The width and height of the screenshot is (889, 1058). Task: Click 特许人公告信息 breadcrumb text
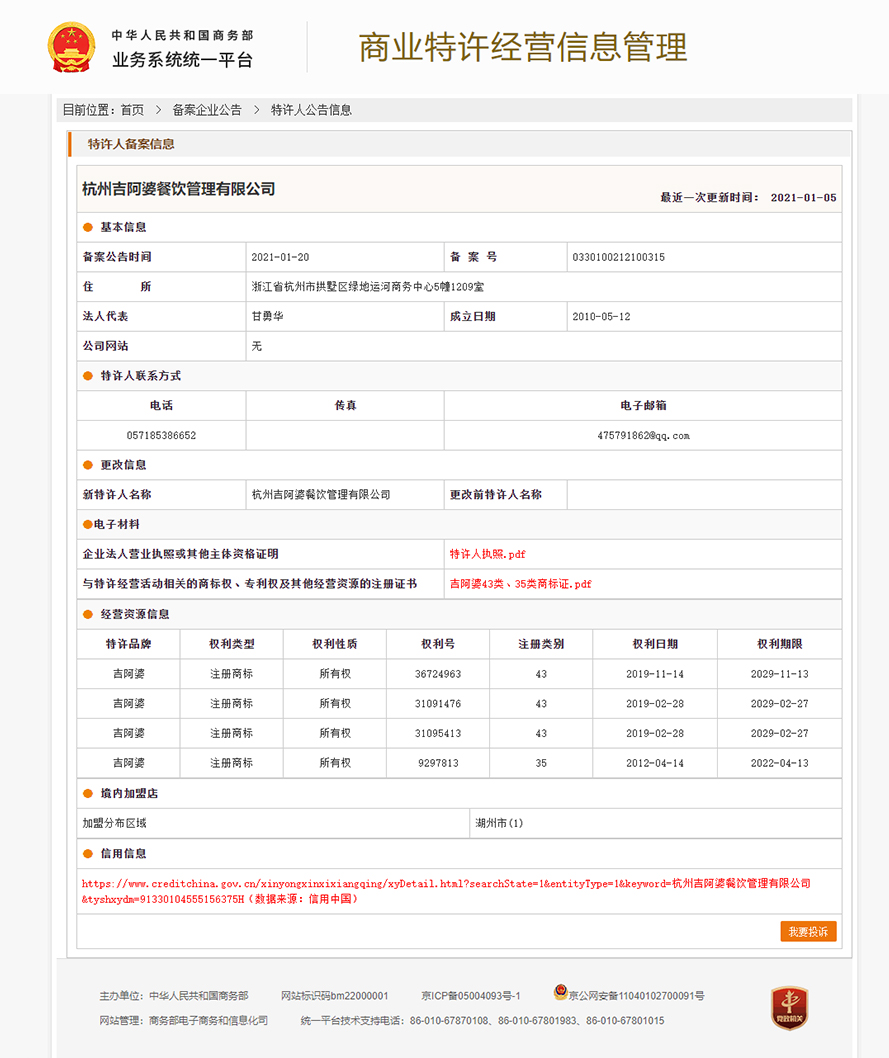coord(311,110)
